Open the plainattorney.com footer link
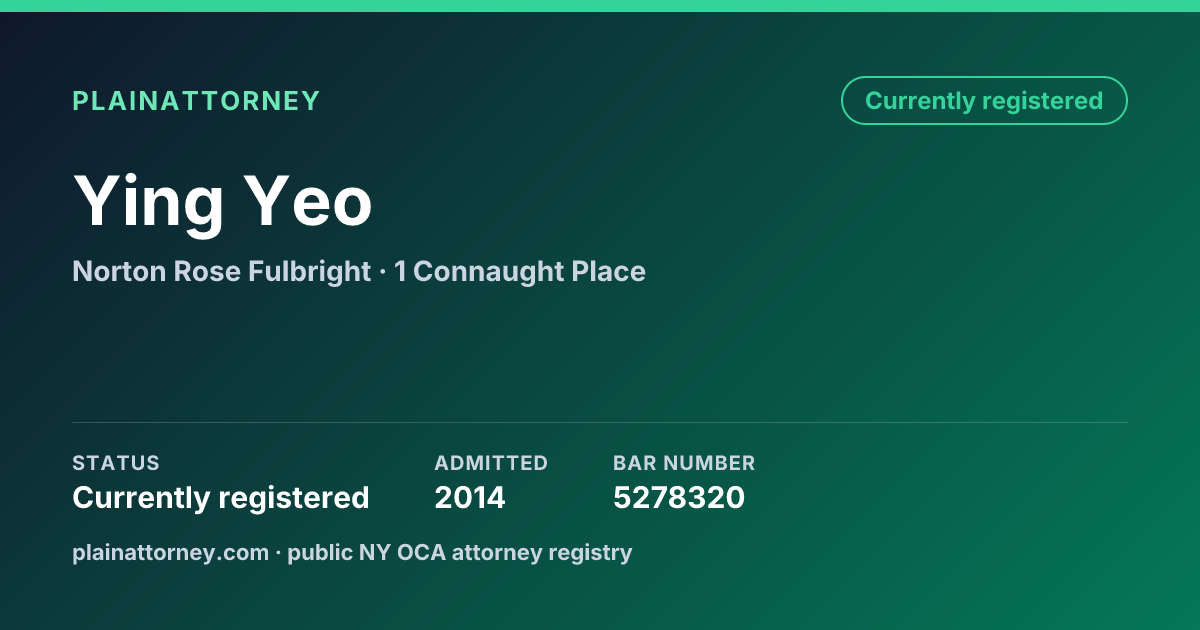Screen dimensions: 1200x630 click(x=171, y=552)
